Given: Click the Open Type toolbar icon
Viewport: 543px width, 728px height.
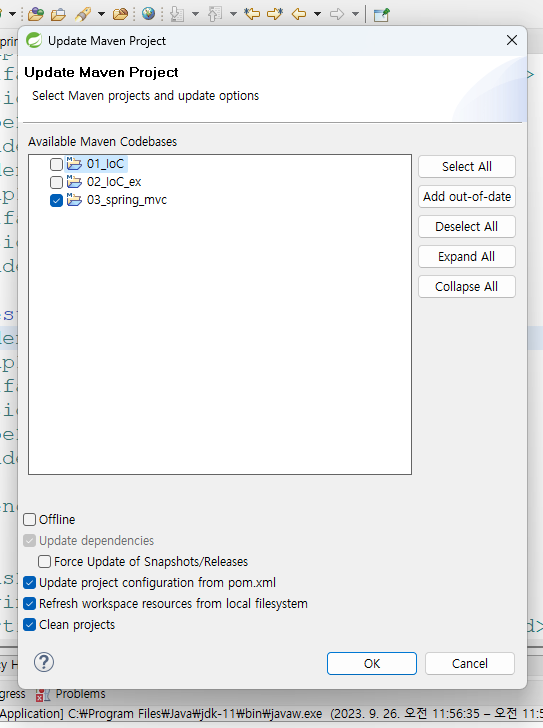Looking at the screenshot, I should tap(36, 14).
